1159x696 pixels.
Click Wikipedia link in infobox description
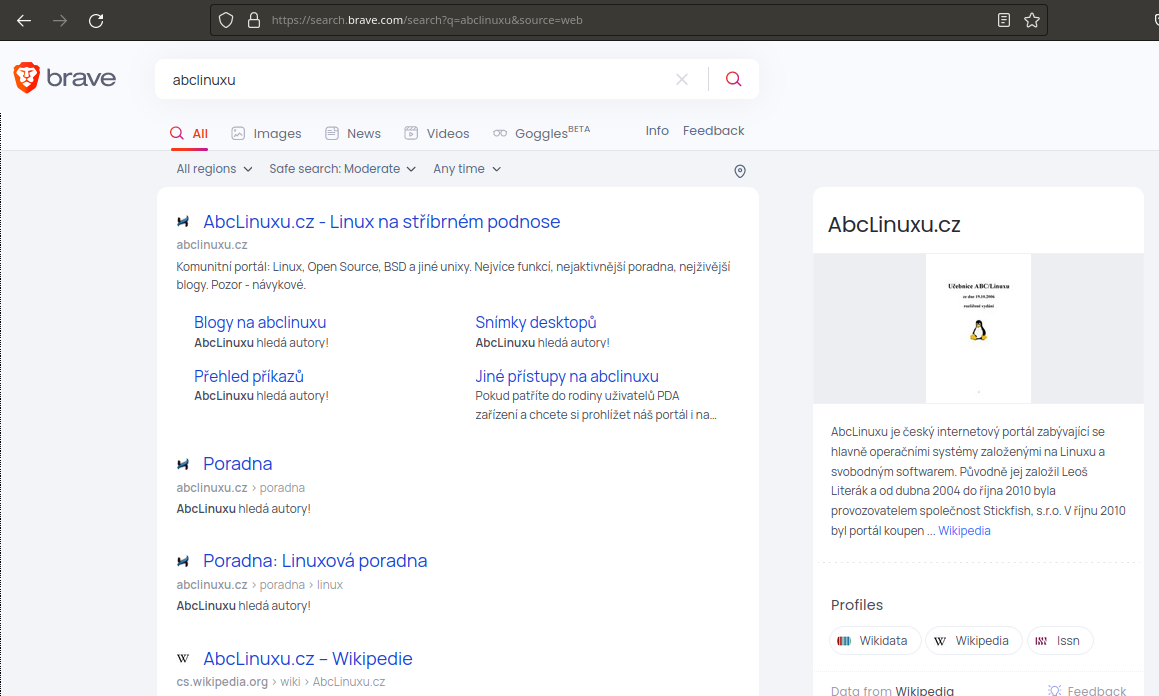pos(964,530)
